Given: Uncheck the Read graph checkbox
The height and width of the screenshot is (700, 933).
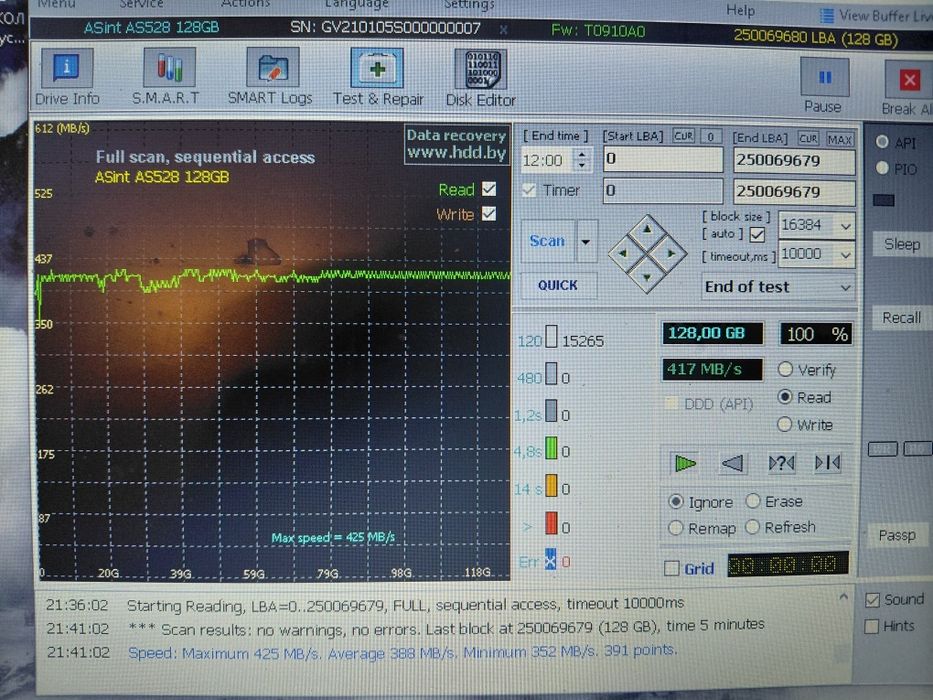Looking at the screenshot, I should (x=489, y=189).
